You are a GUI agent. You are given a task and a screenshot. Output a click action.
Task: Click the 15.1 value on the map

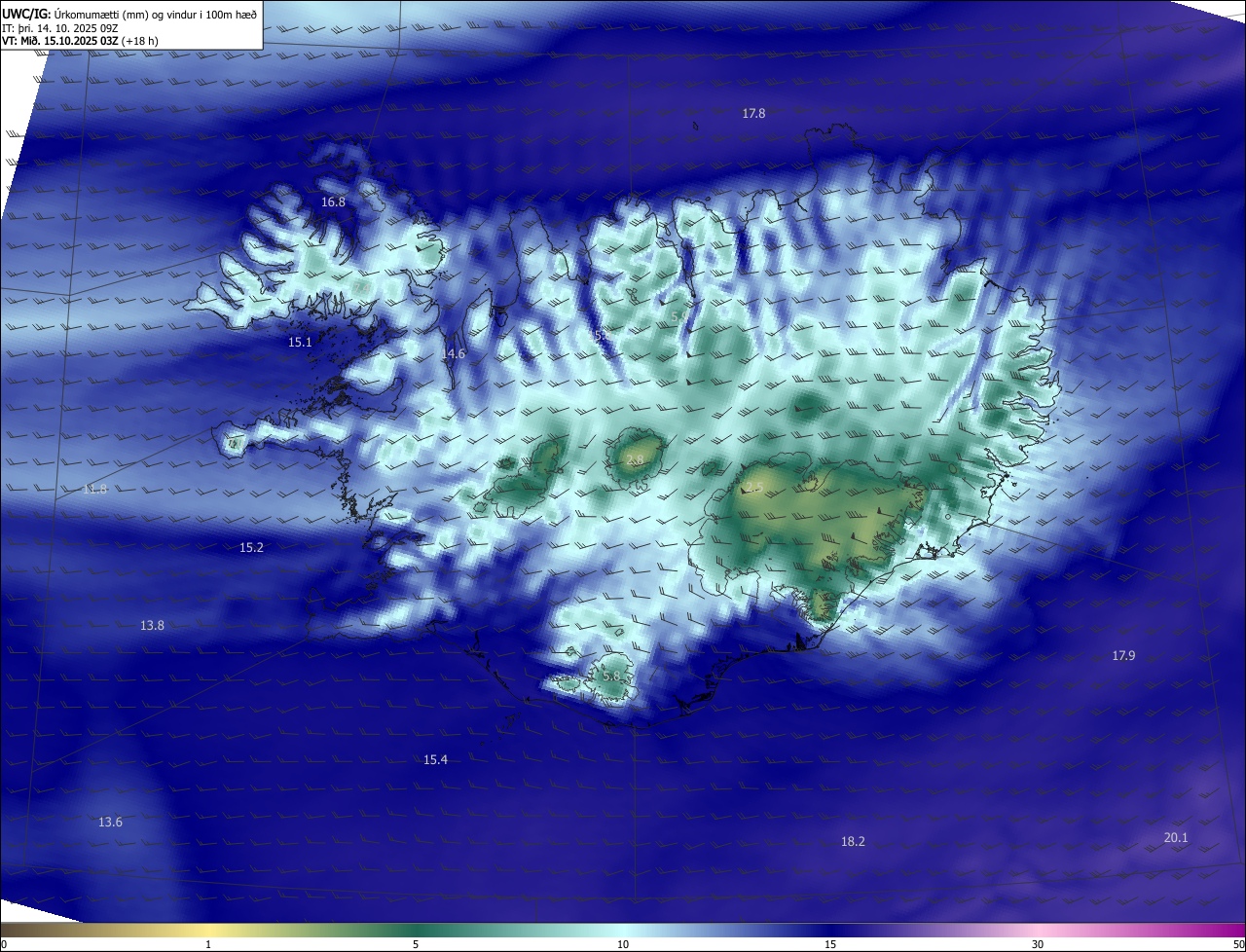point(300,343)
